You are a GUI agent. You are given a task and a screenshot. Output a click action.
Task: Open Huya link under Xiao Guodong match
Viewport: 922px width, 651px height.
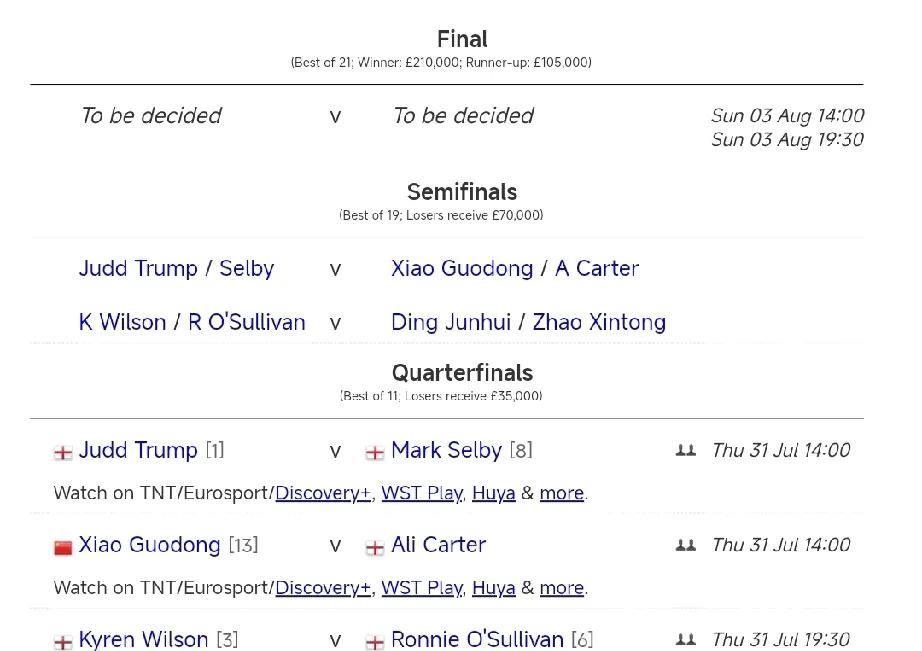493,588
